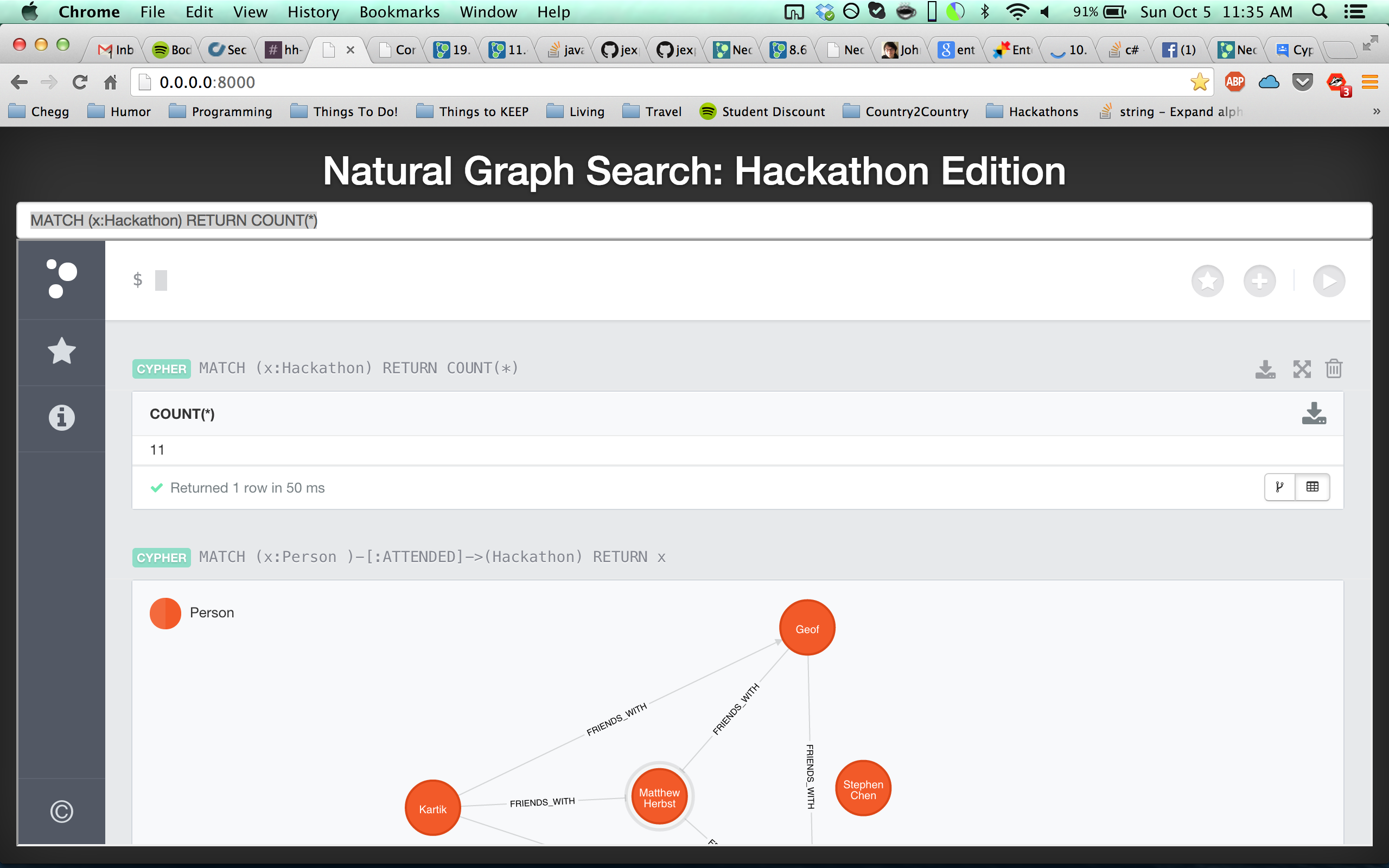Click the Person label color swatch

coord(165,613)
